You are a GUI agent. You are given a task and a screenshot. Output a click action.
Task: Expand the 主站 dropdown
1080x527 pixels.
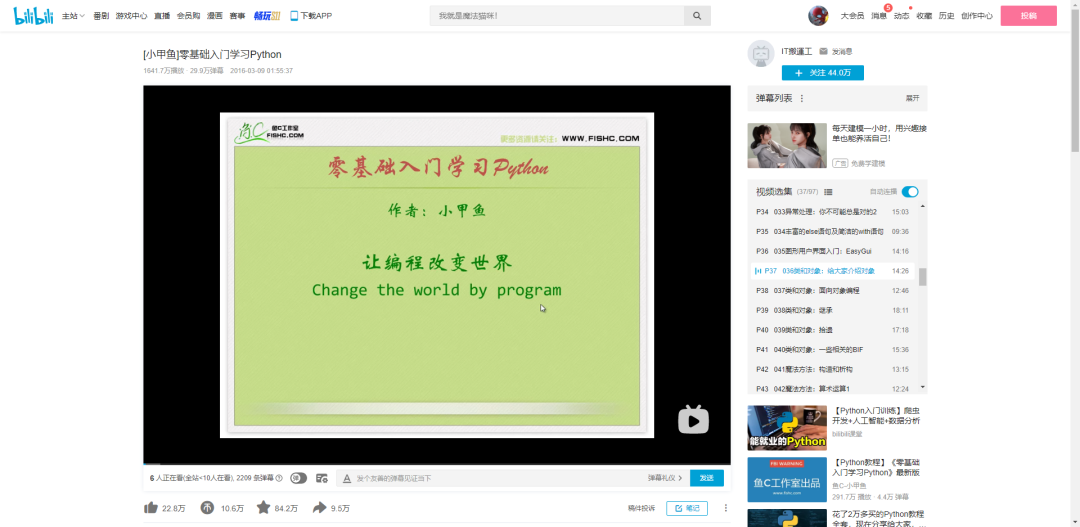[73, 15]
